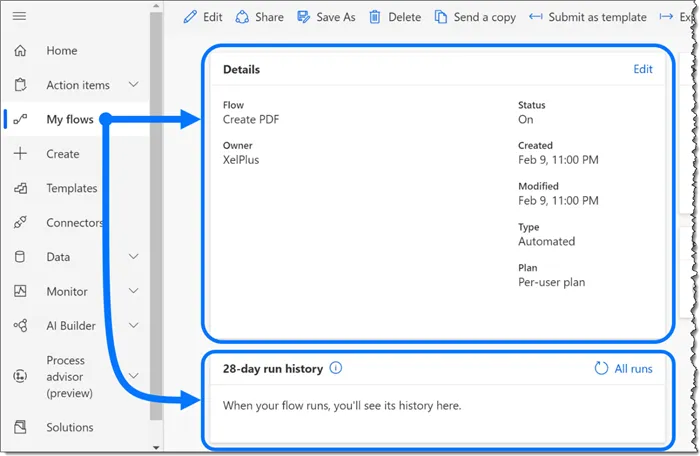The height and width of the screenshot is (456, 700).
Task: Delete the flow using toolbar
Action: [x=395, y=17]
